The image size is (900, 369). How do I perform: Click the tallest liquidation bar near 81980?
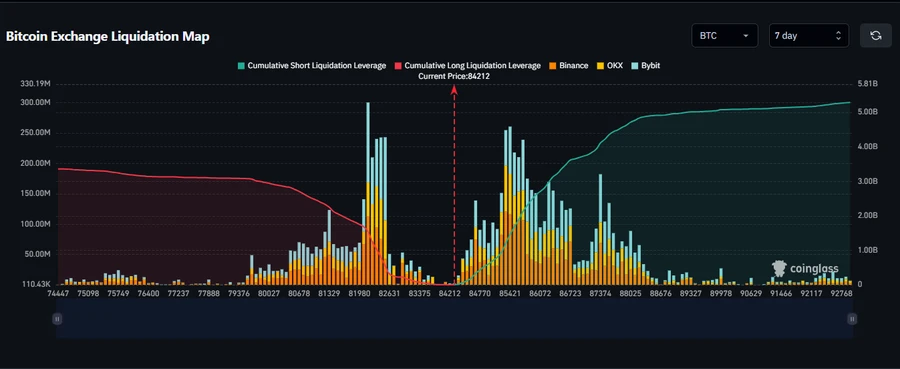368,193
